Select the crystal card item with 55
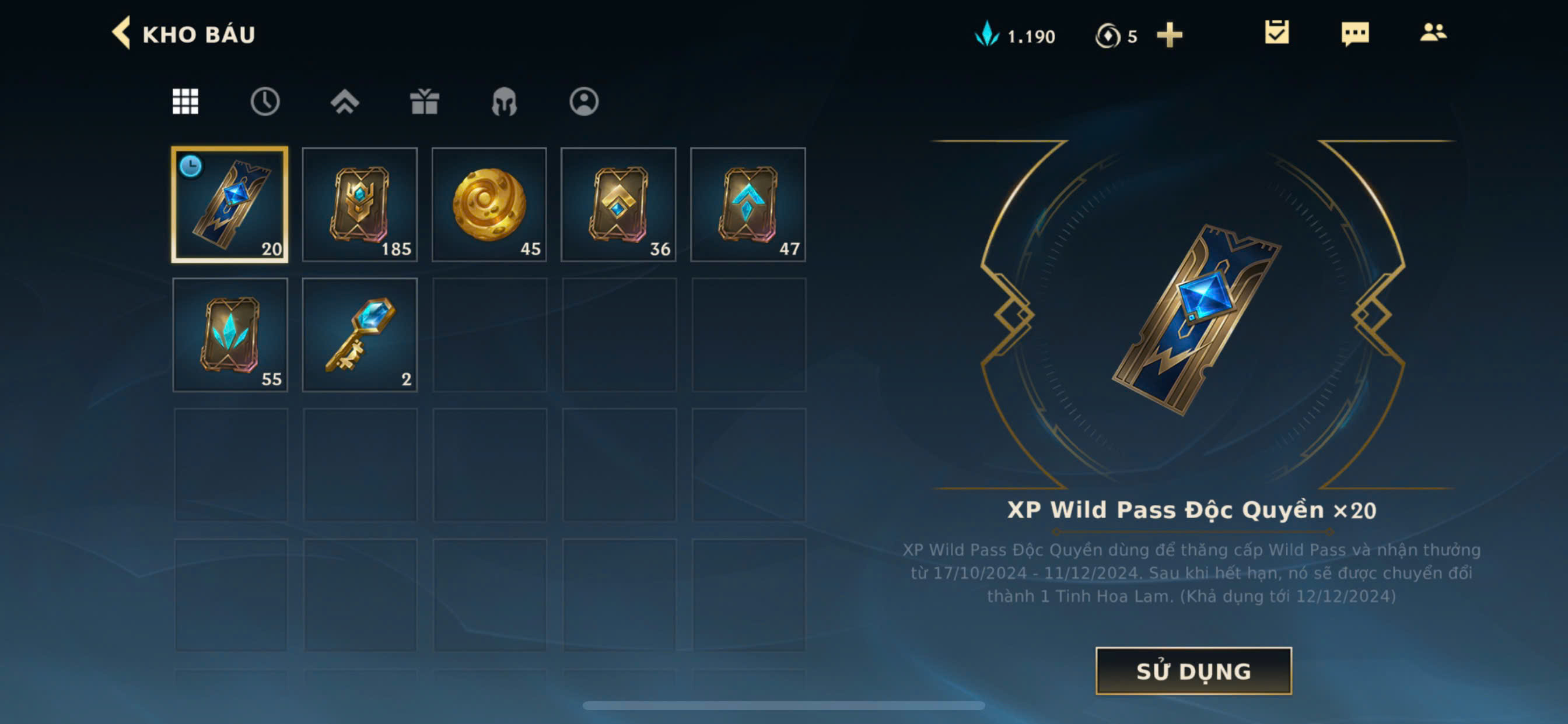The height and width of the screenshot is (724, 1568). click(x=230, y=335)
